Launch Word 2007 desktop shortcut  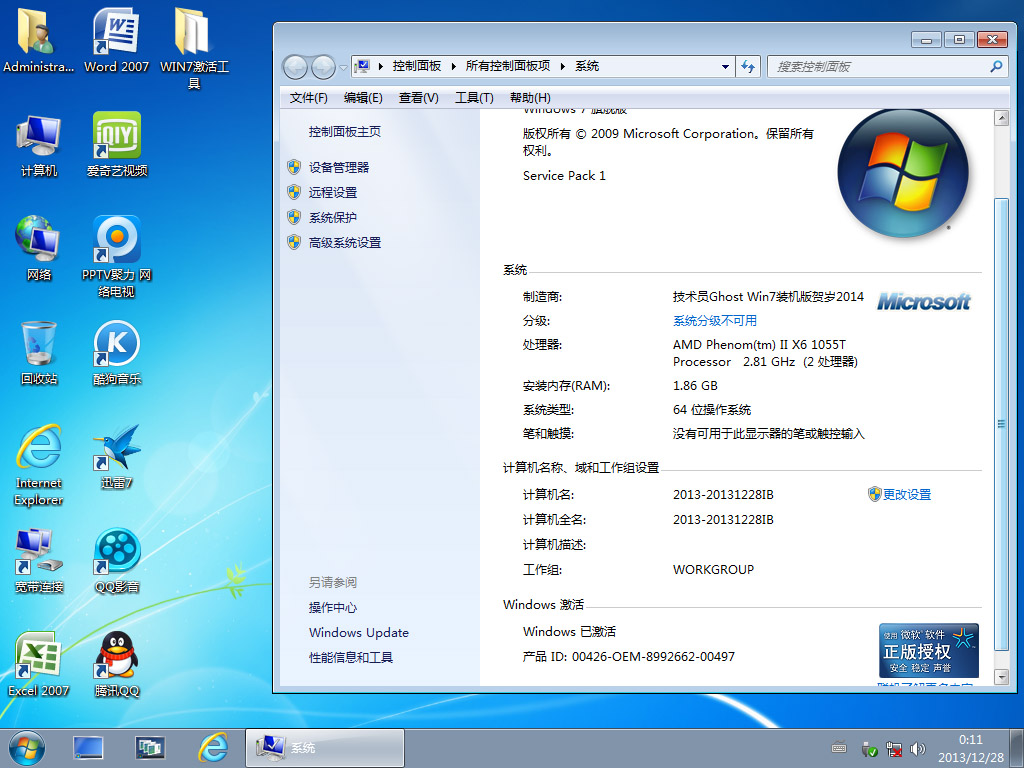point(116,40)
